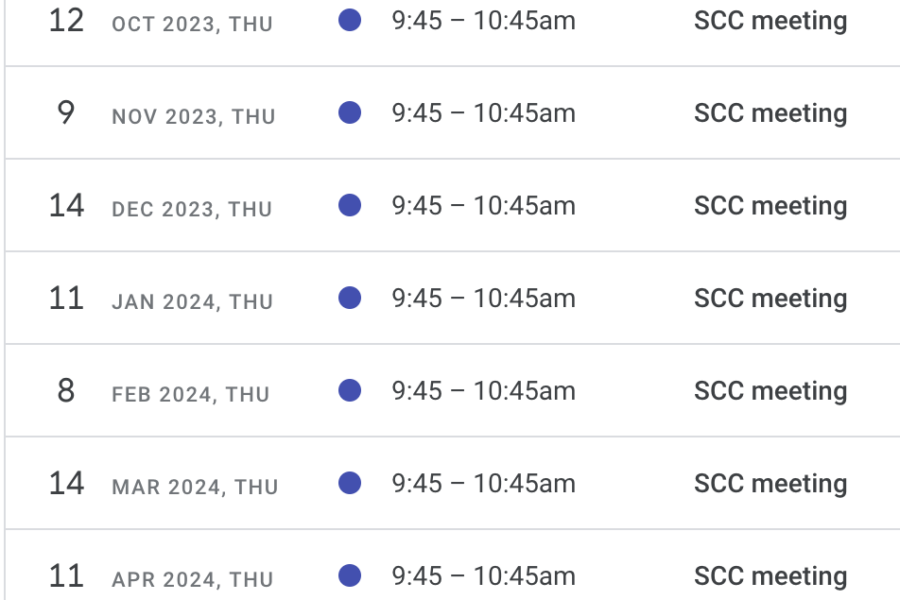Image resolution: width=900 pixels, height=600 pixels.
Task: Open the SCC meeting on 12 Oct 2023
Action: pos(770,21)
